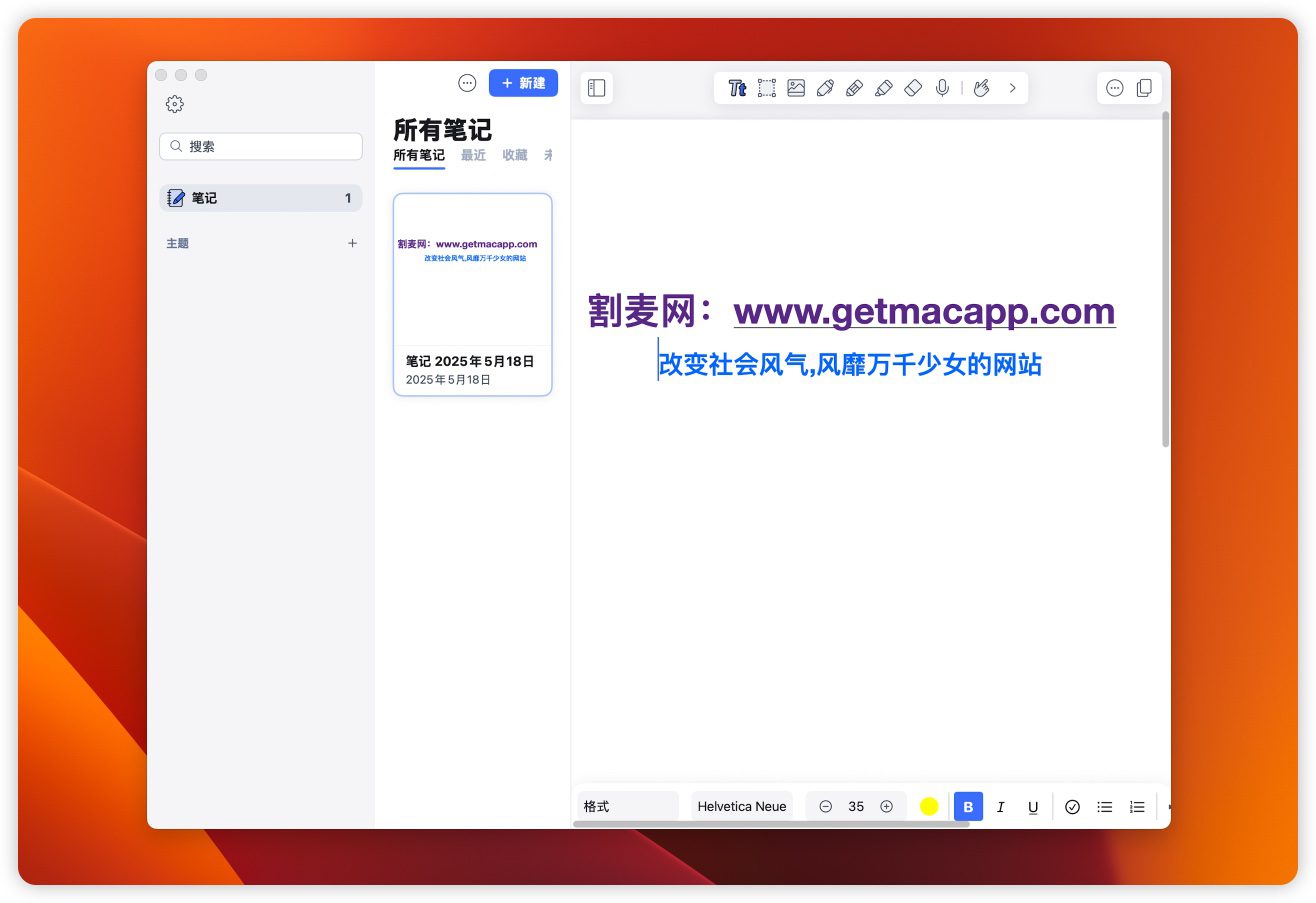The image size is (1316, 903).
Task: Create a note with 新建 button
Action: pyautogui.click(x=523, y=83)
